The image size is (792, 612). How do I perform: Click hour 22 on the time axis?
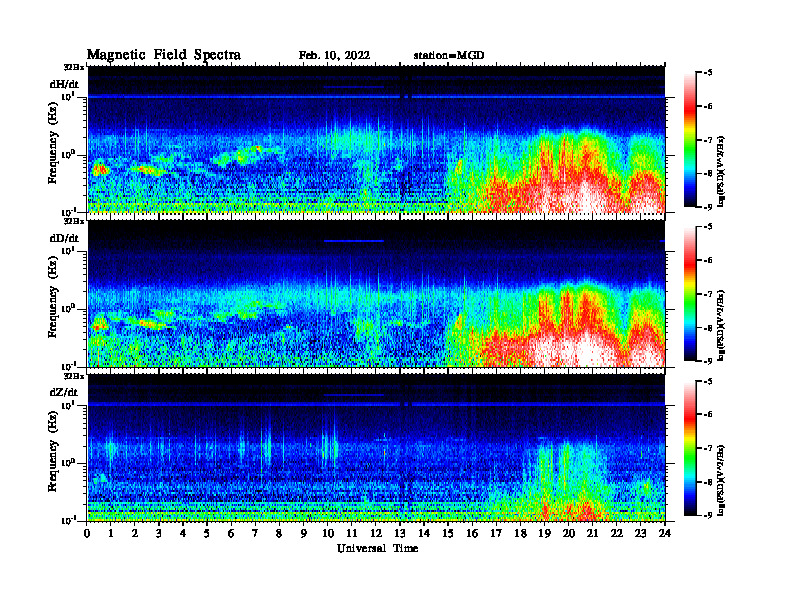(617, 533)
